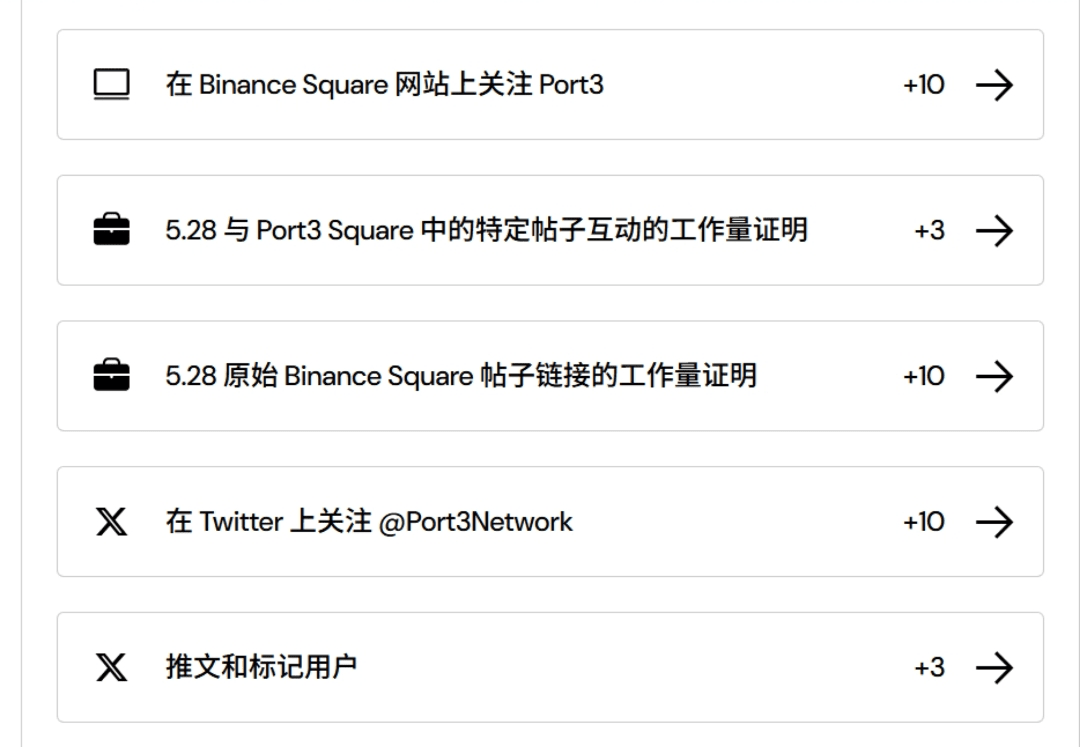Open arrow for 5.28 Port3 Square 特定帖子互动 task
The height and width of the screenshot is (747, 1080).
tap(995, 230)
